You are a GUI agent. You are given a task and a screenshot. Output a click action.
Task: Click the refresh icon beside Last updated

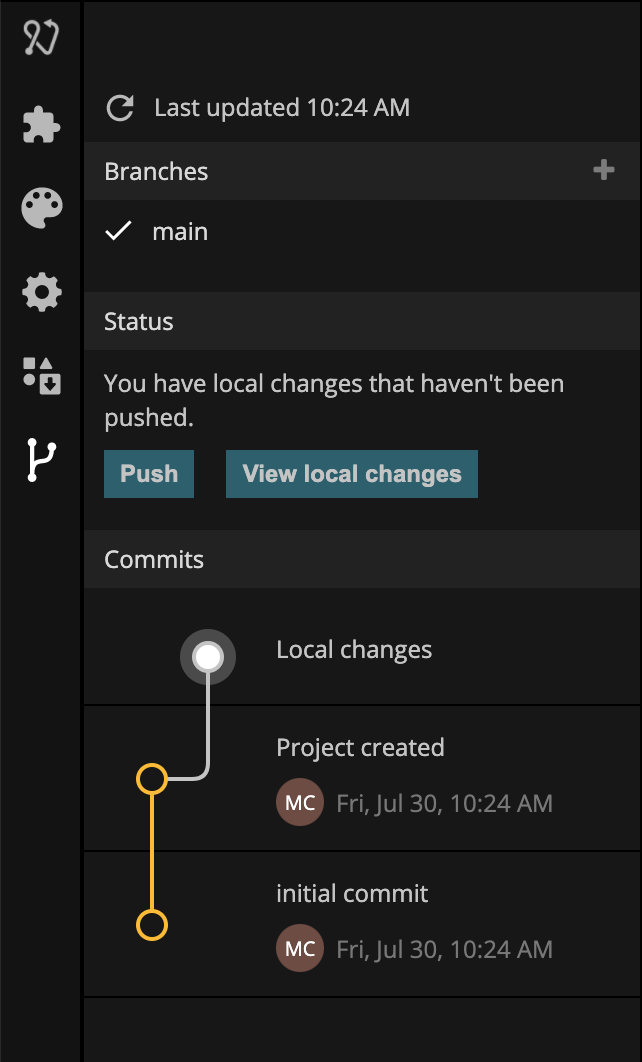121,108
